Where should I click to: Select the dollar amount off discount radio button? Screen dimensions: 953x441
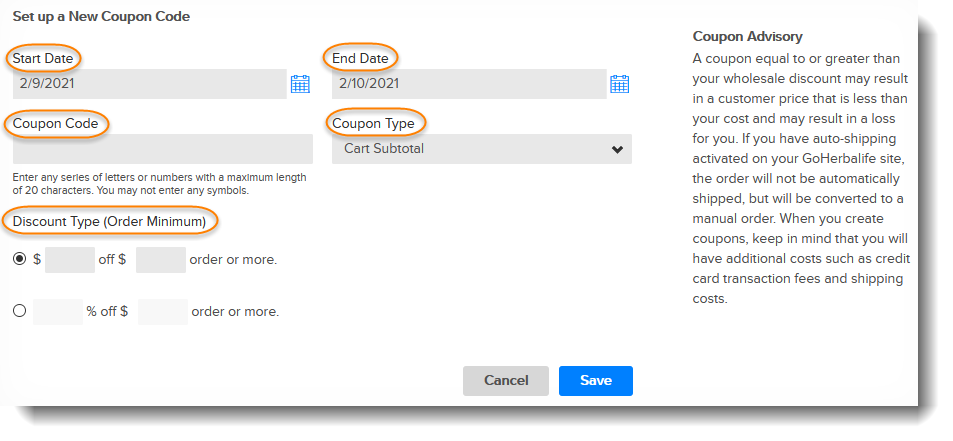19,259
